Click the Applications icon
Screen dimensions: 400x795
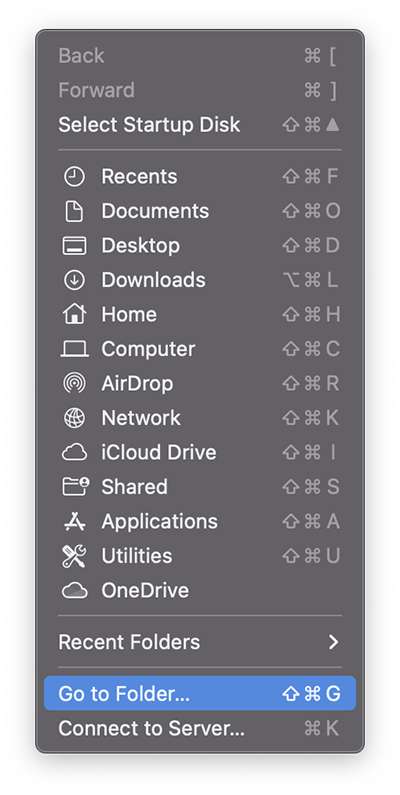(75, 521)
